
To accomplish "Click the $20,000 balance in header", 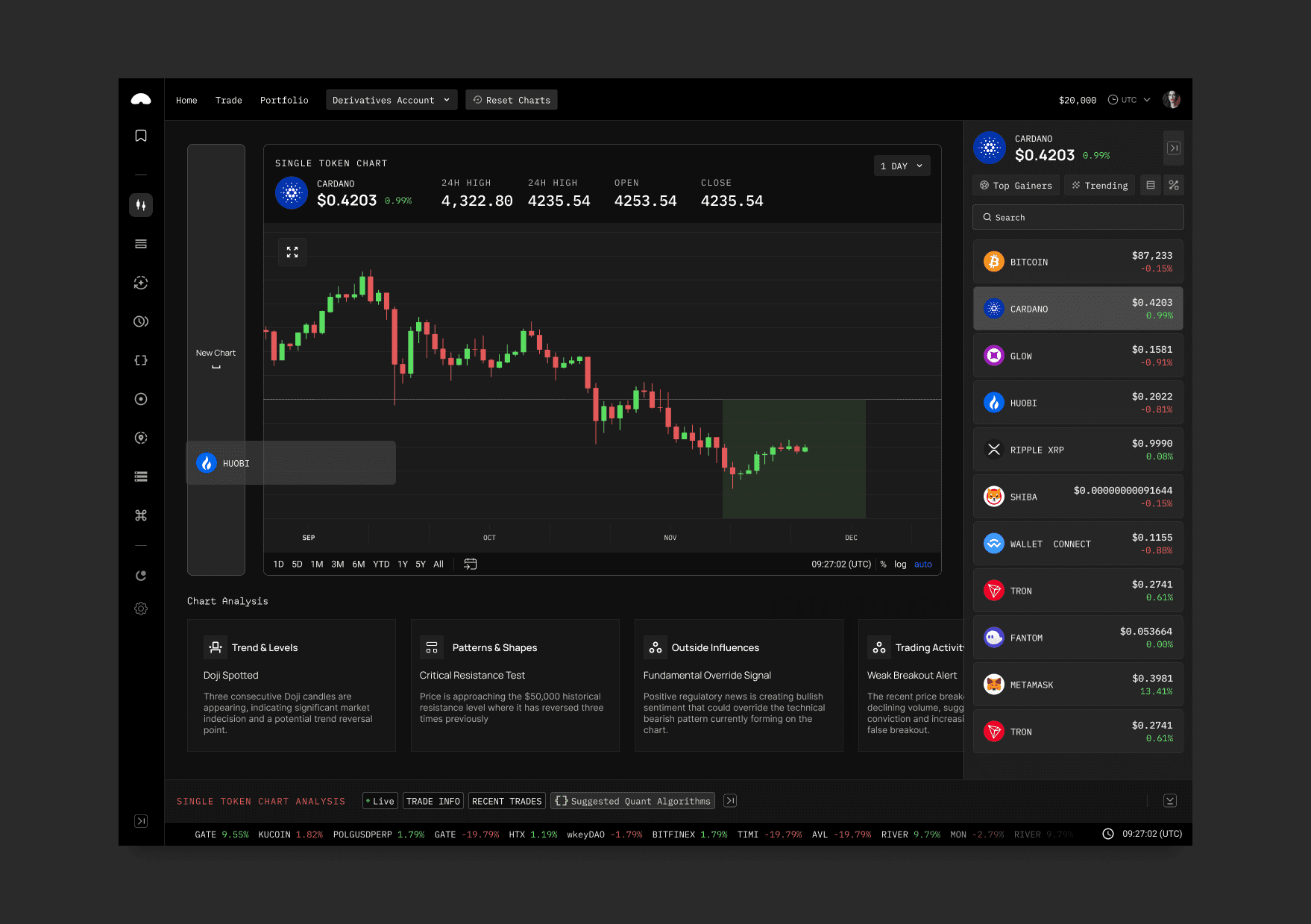I will coord(1078,100).
